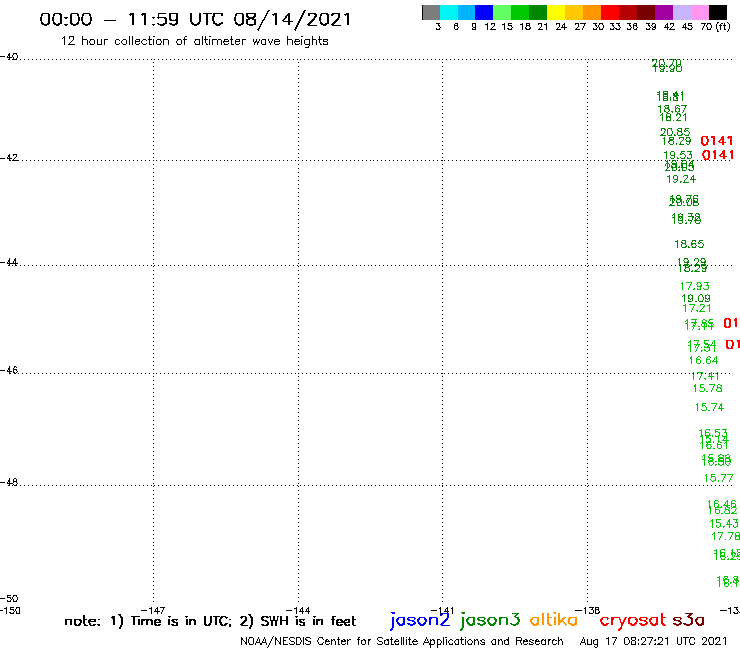Click the -48 latitude axis label
Viewport: 740px width, 650px height.
10,482
